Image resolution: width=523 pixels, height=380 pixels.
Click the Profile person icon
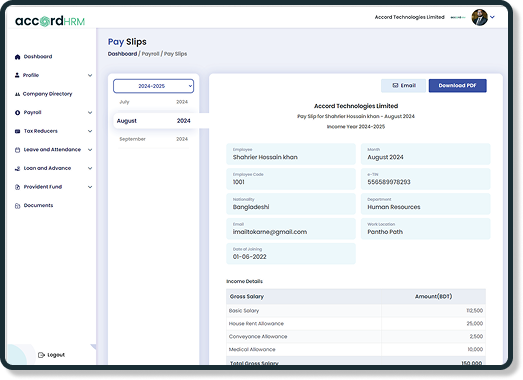click(17, 75)
